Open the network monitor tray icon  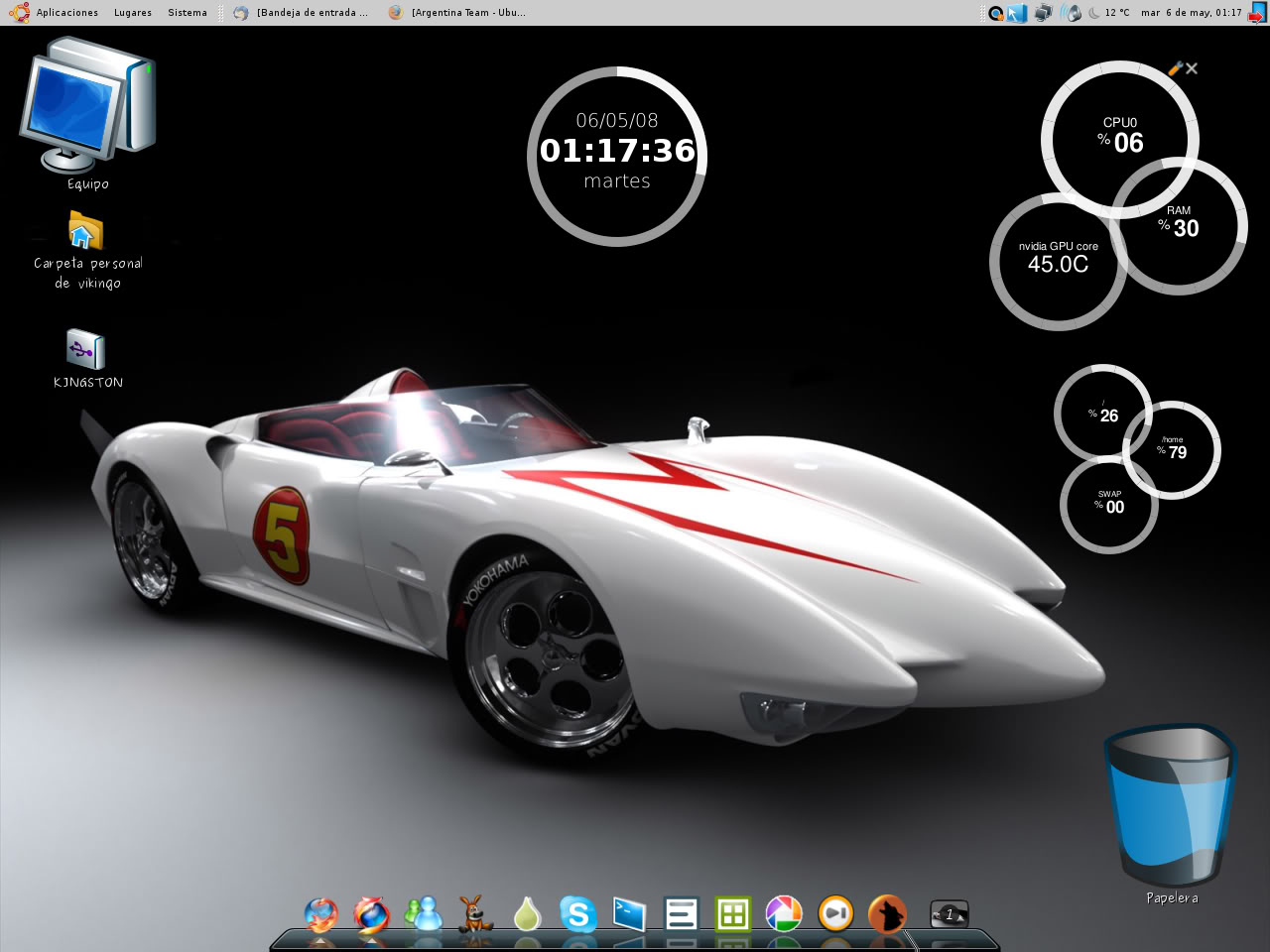(x=1043, y=13)
